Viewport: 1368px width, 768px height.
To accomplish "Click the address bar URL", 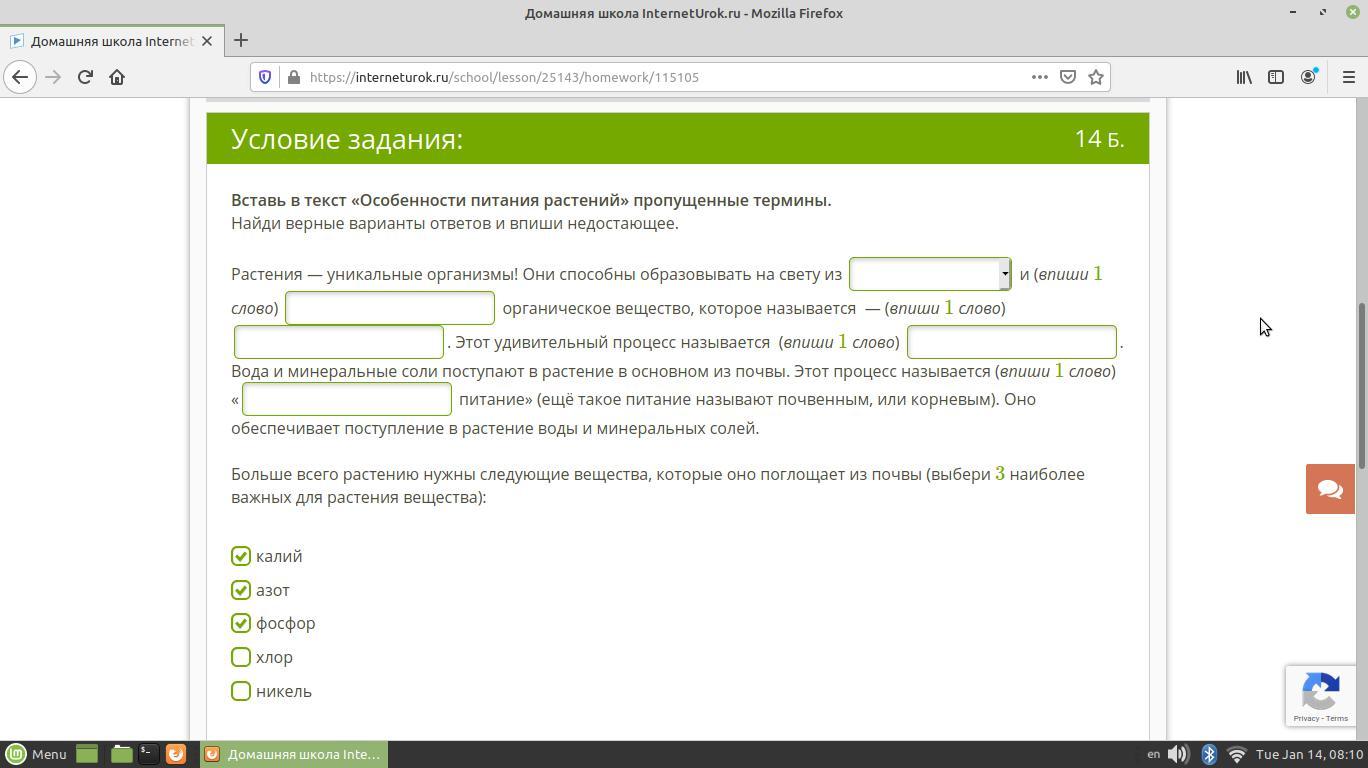I will coord(504,77).
